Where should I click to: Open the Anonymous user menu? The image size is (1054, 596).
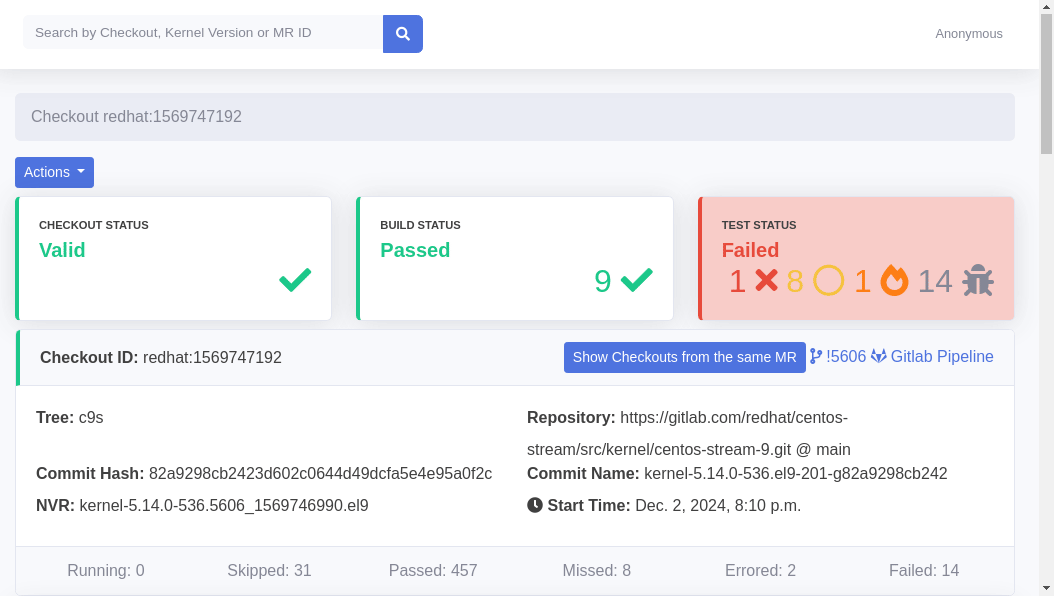(x=968, y=34)
